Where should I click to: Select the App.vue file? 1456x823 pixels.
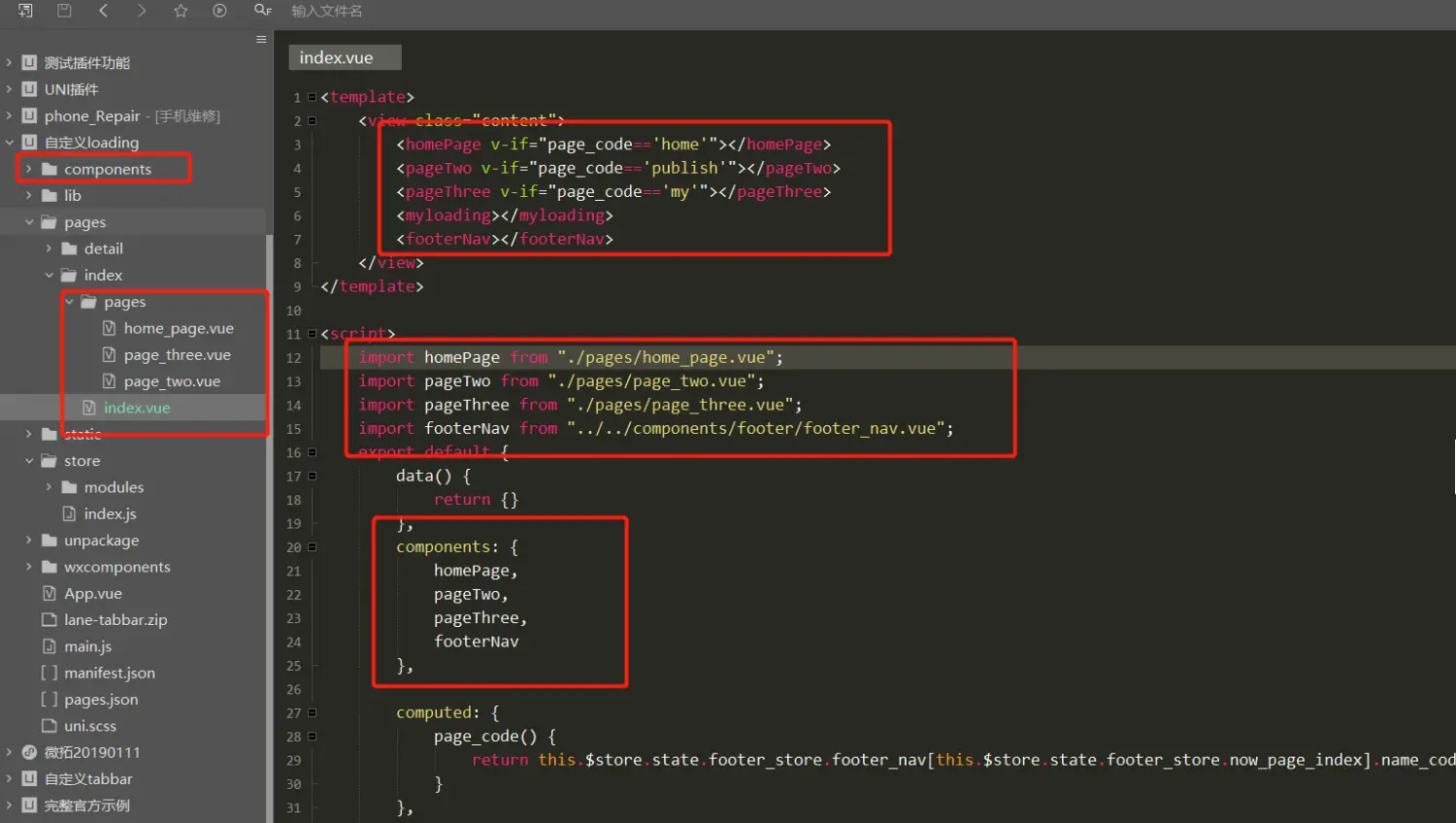pyautogui.click(x=93, y=593)
